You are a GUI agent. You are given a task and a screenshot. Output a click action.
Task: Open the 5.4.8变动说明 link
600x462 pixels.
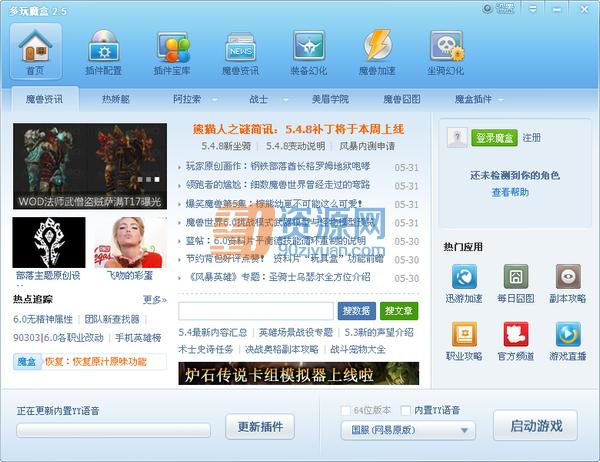(295, 146)
